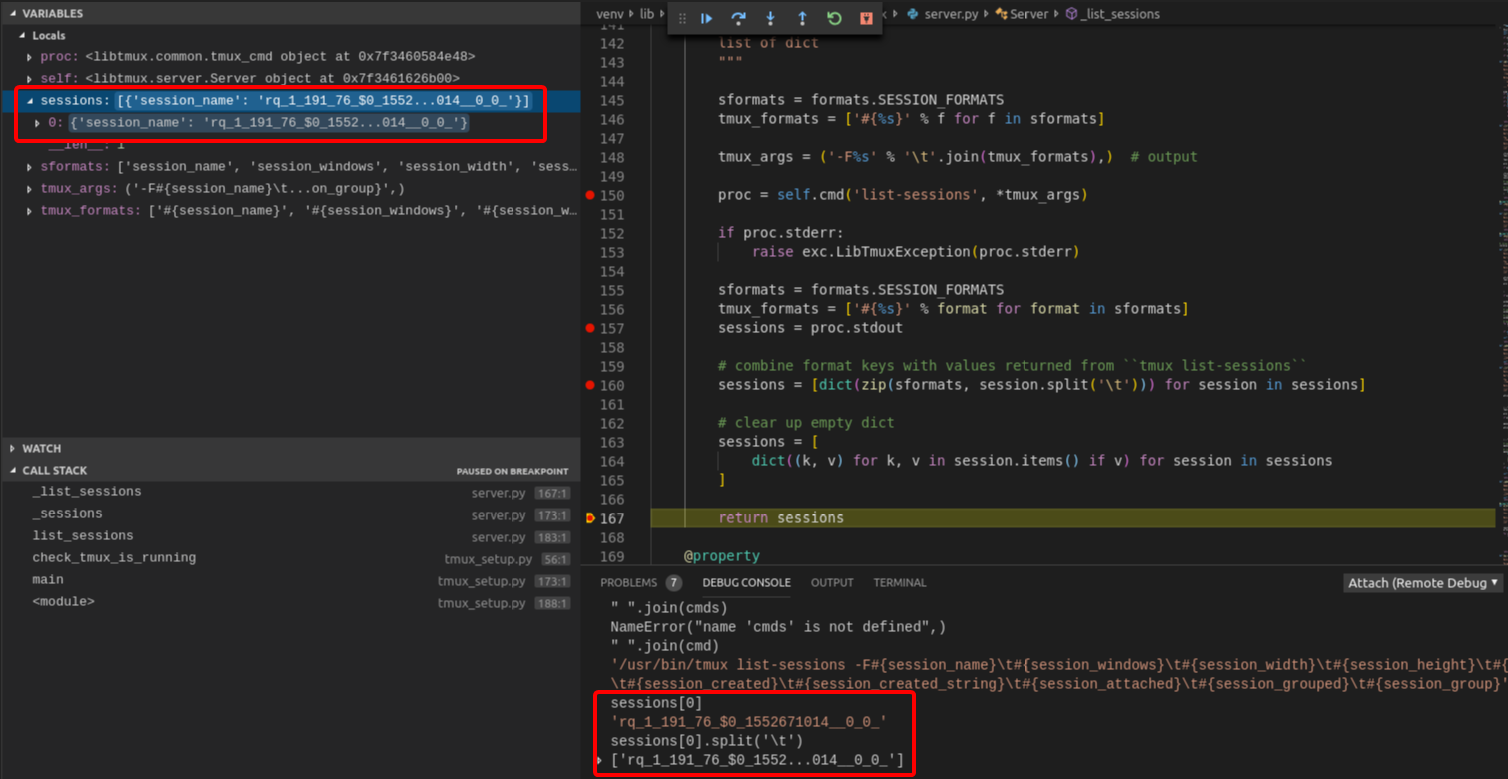Viewport: 1508px width, 779px height.
Task: Expand the tmux_formats variable
Action: click(x=30, y=211)
